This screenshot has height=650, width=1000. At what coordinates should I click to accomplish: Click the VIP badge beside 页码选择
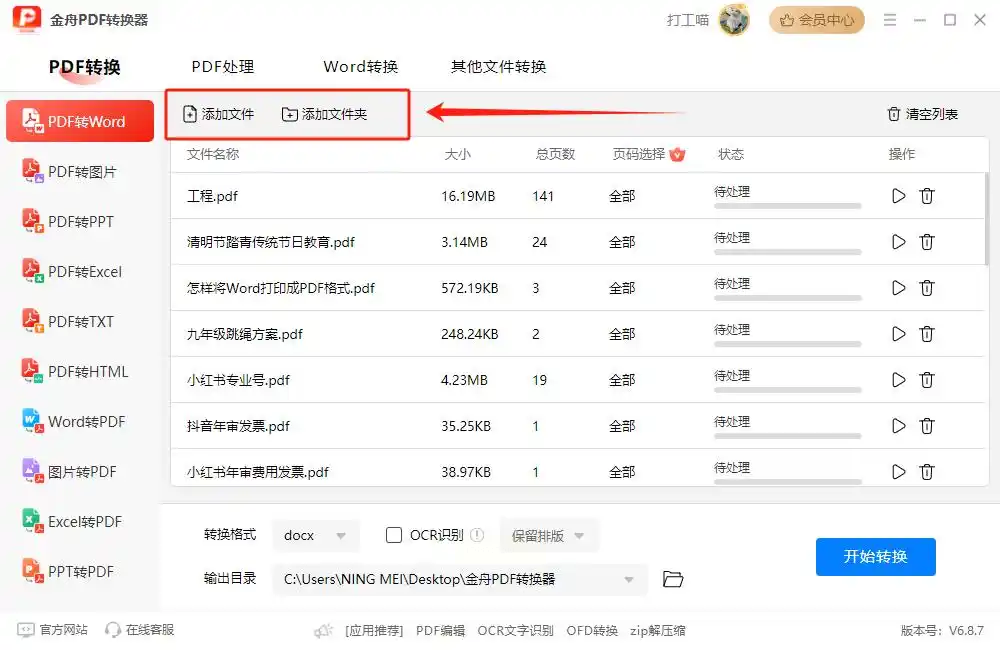click(x=677, y=154)
